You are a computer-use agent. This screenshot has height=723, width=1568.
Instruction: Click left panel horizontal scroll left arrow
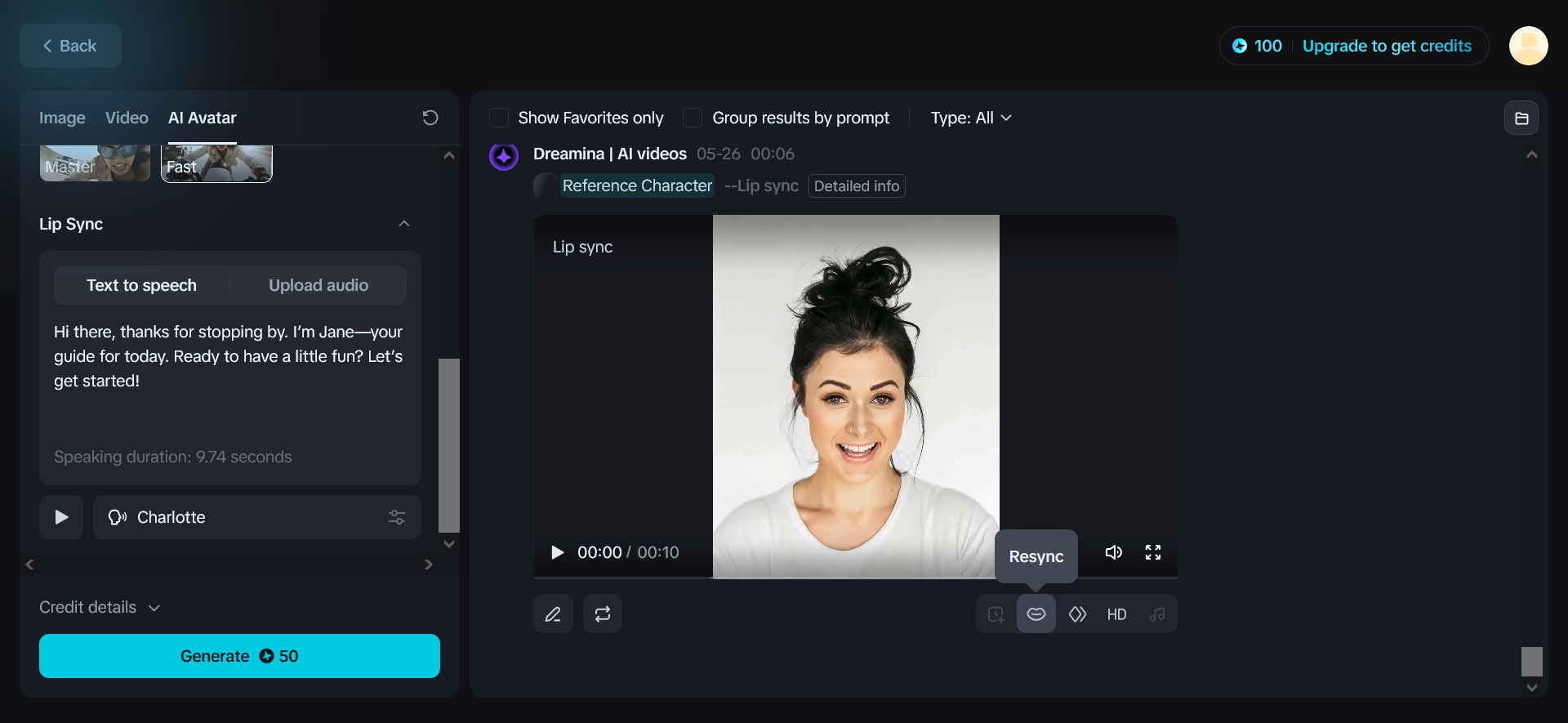pyautogui.click(x=29, y=565)
